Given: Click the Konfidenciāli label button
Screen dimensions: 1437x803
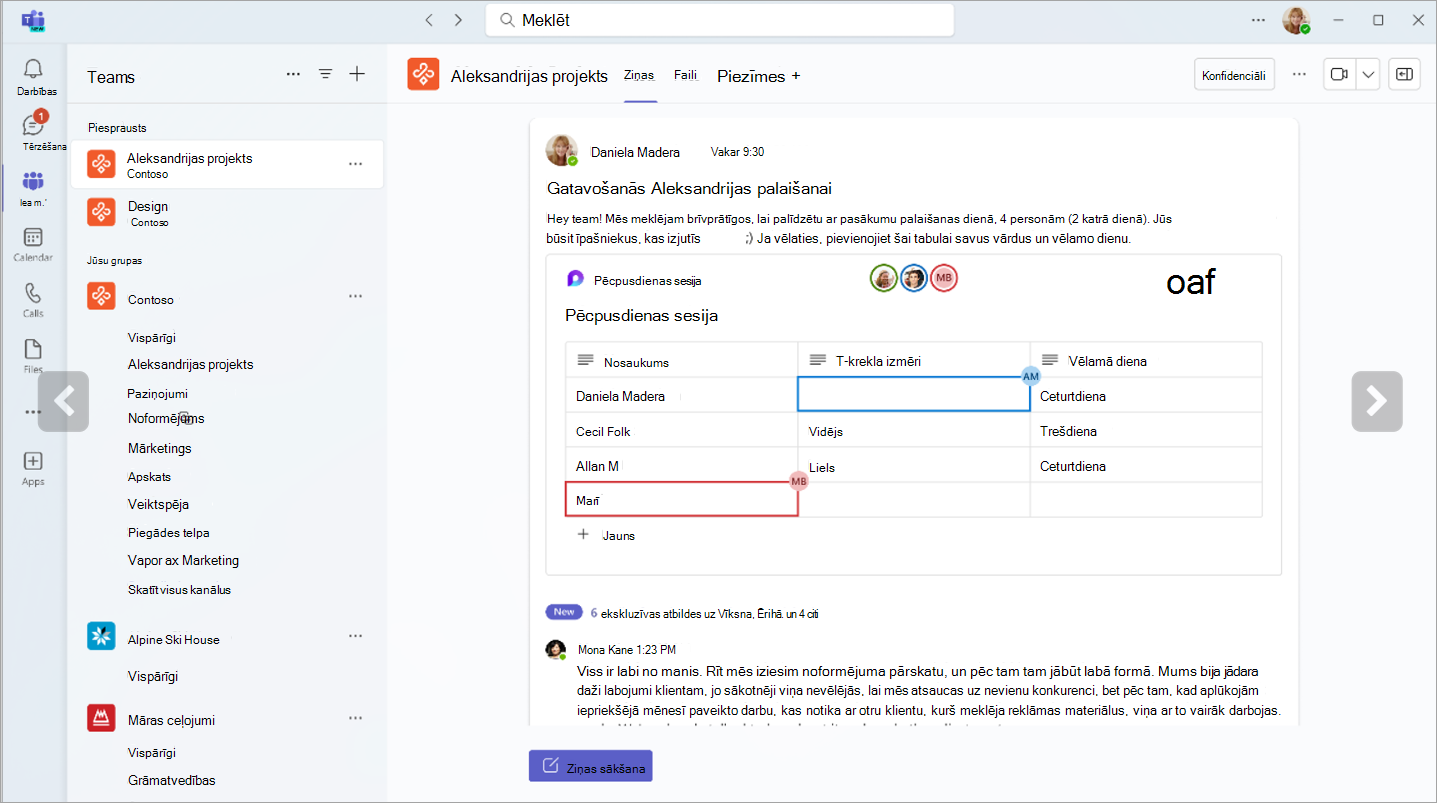Looking at the screenshot, I should (1234, 75).
